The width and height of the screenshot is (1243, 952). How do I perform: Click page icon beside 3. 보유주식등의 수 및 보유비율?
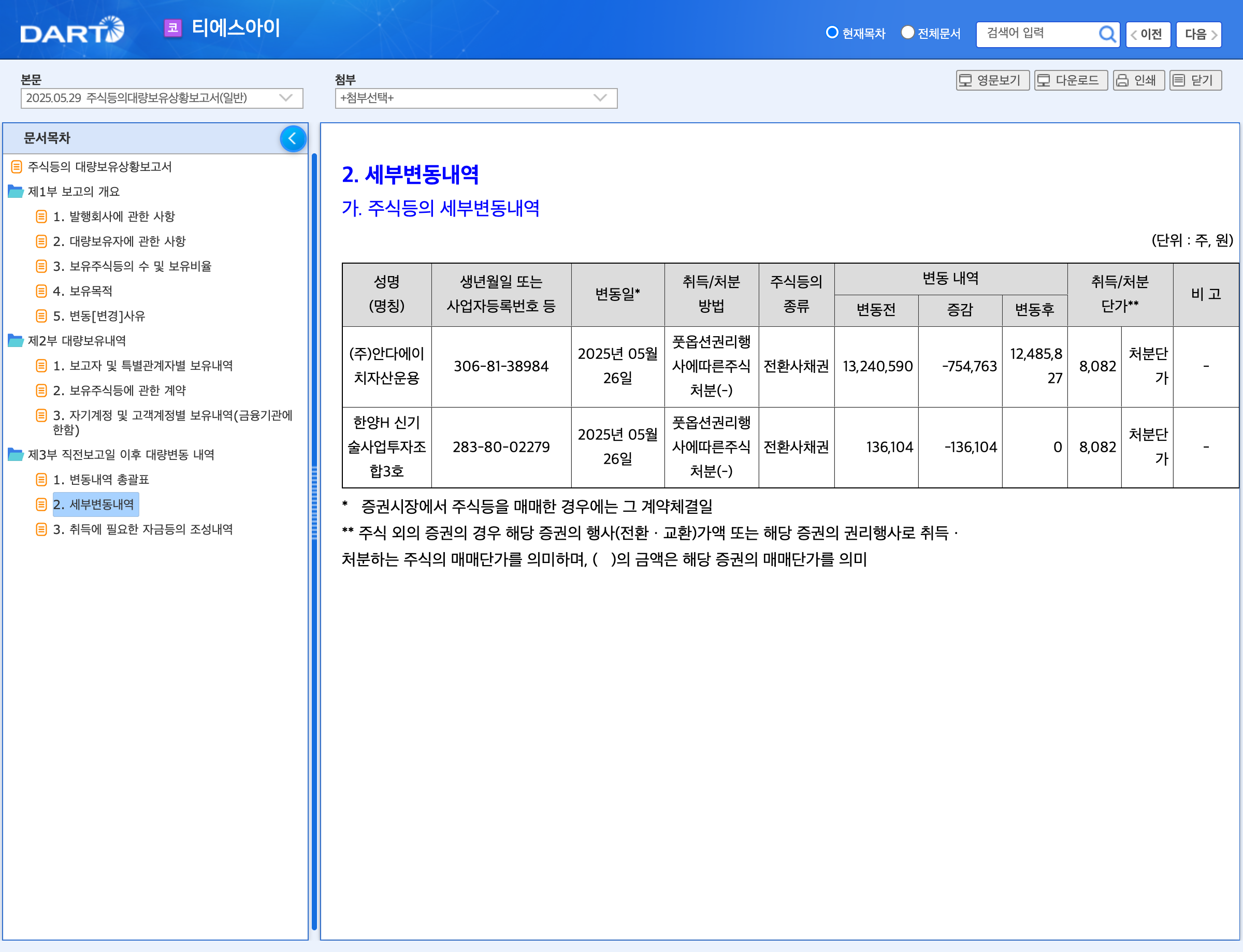coord(41,266)
